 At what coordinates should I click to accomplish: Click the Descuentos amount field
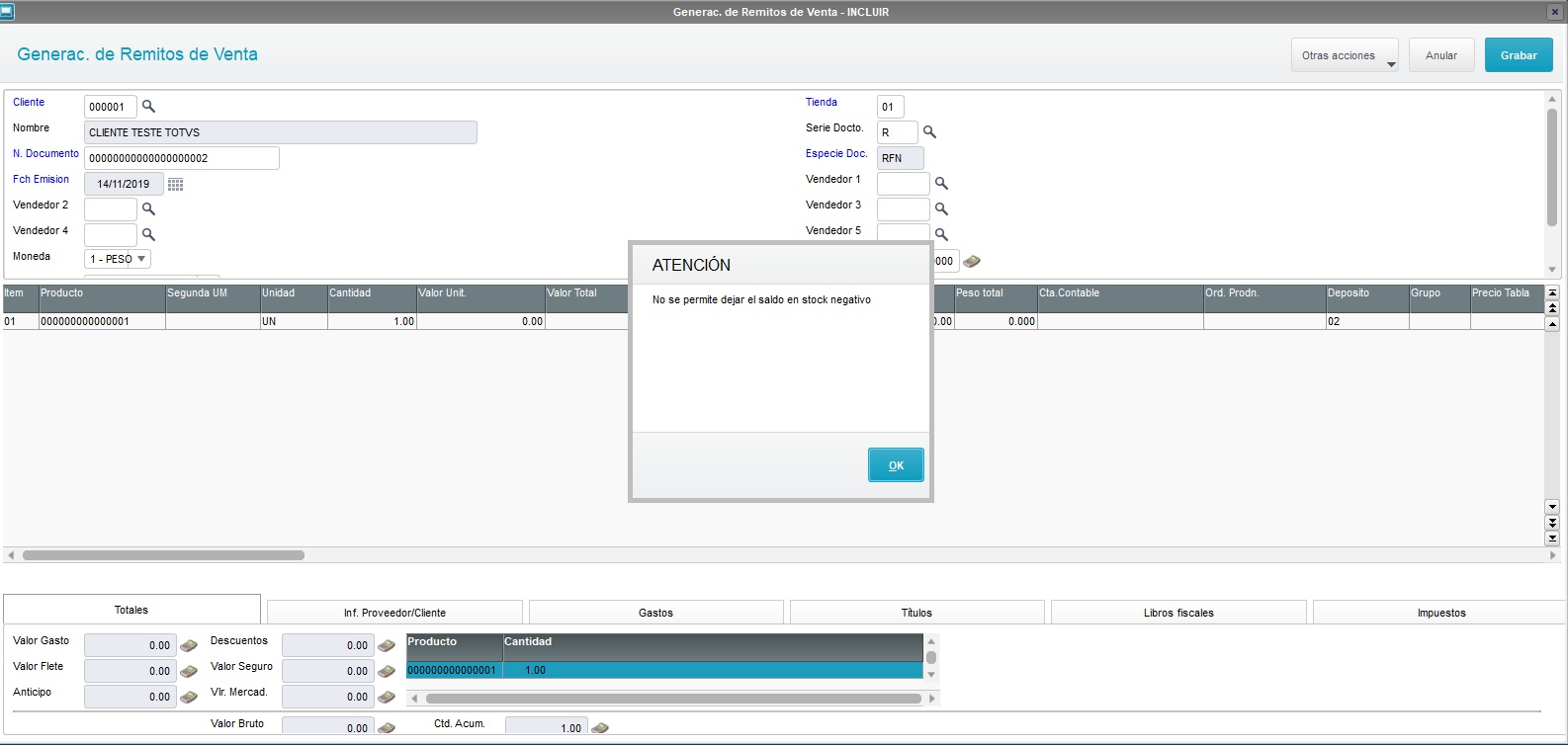(328, 646)
